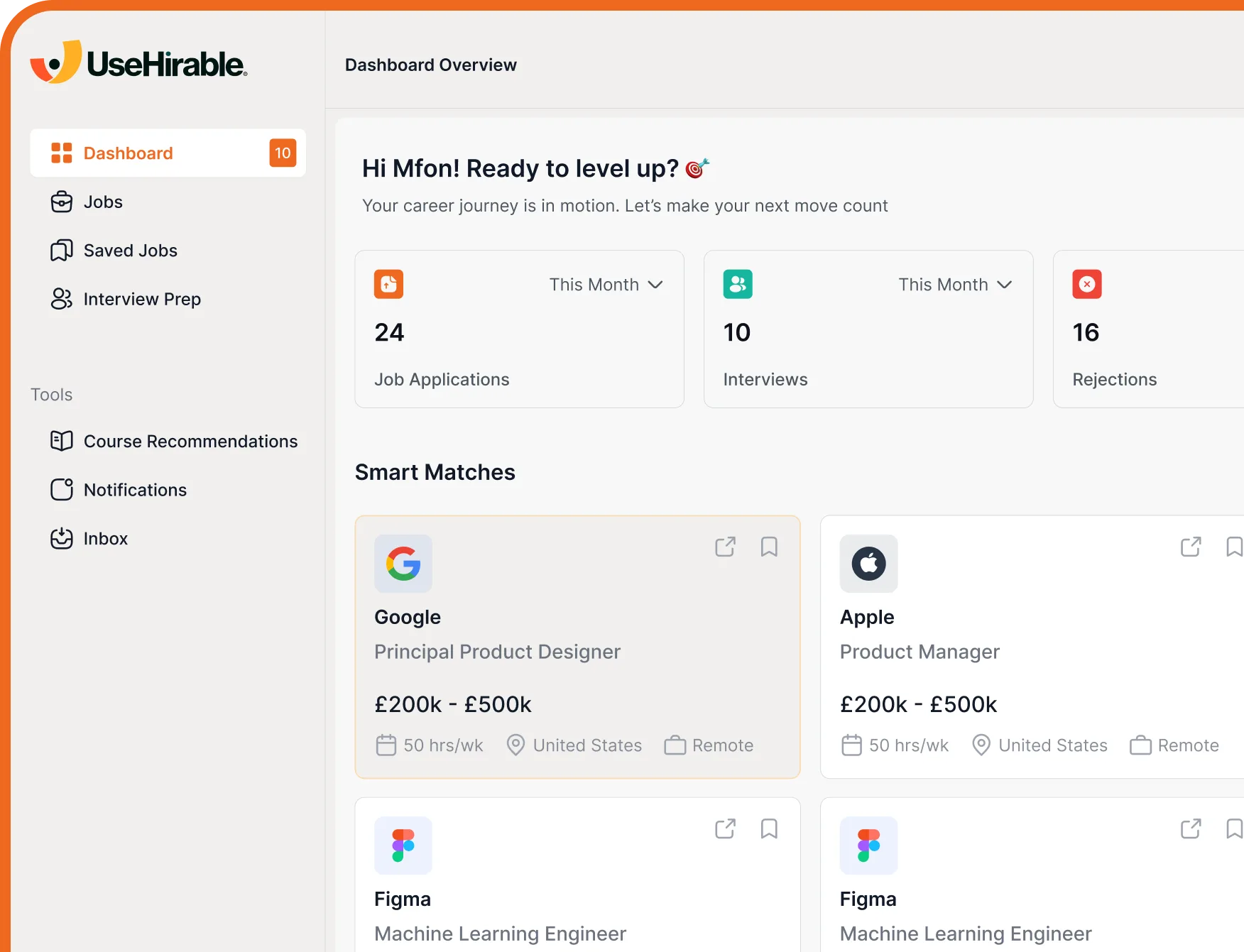The image size is (1244, 952).
Task: Click the first Figma company logo
Action: (x=403, y=846)
